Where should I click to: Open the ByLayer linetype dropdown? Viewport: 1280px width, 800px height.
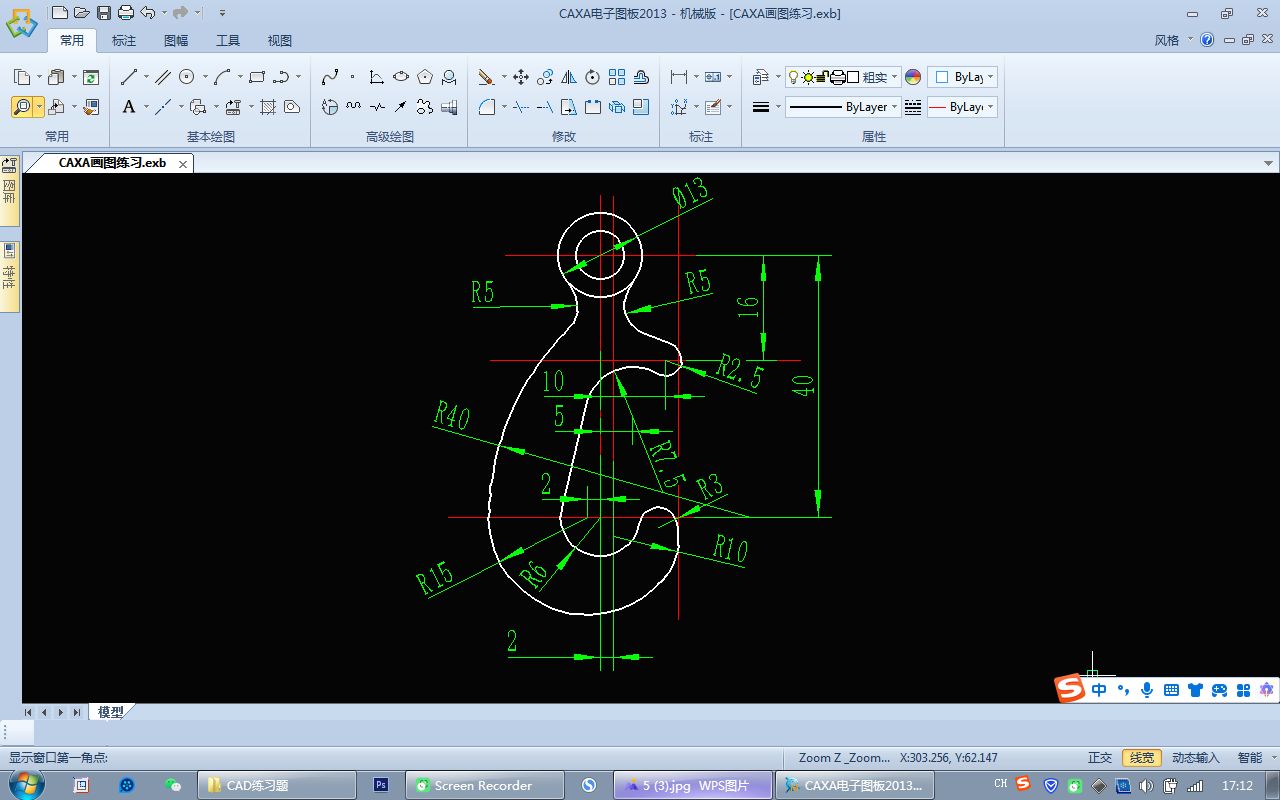(x=842, y=107)
